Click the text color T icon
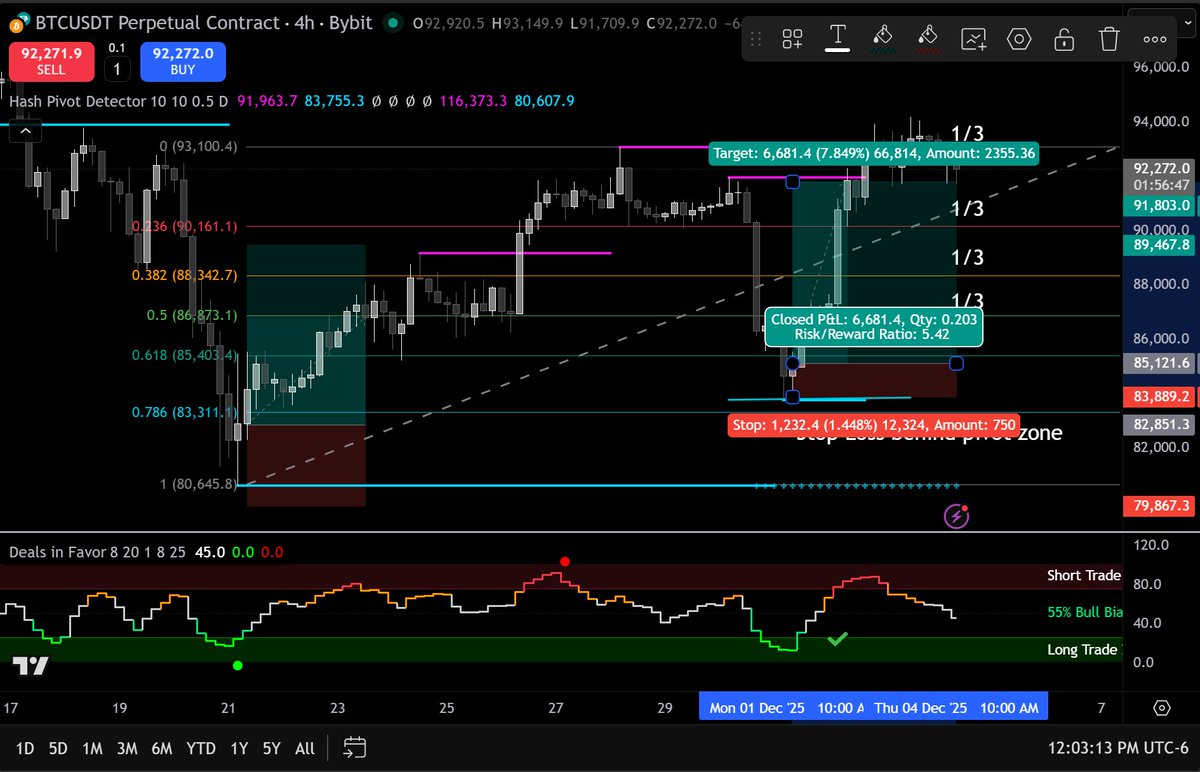The width and height of the screenshot is (1200, 772). tap(837, 38)
